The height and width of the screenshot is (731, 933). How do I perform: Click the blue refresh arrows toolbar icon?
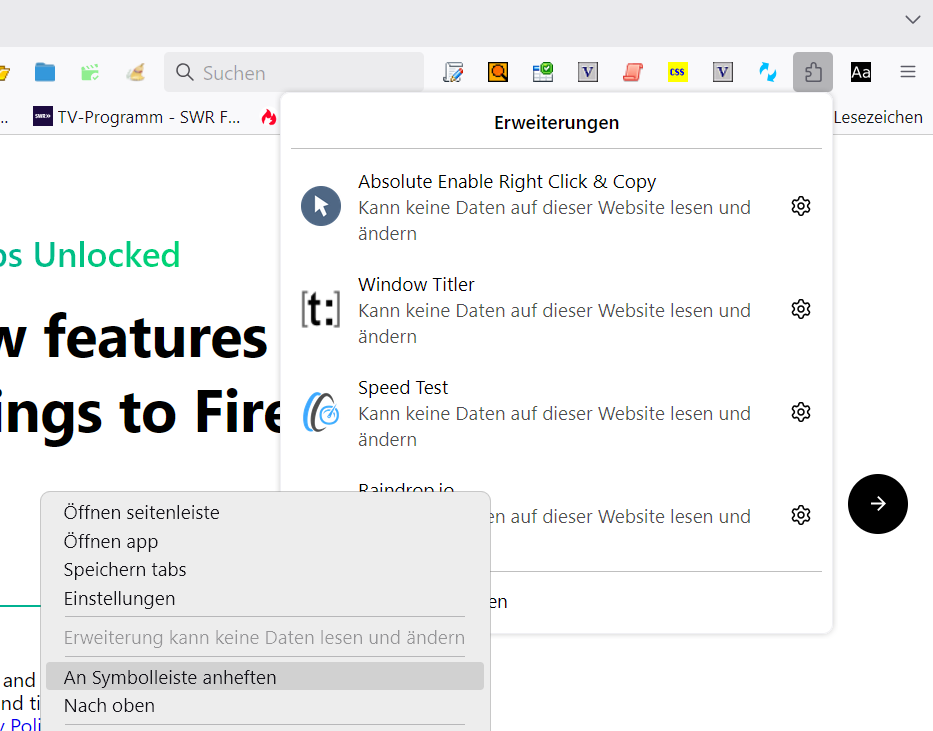click(768, 72)
